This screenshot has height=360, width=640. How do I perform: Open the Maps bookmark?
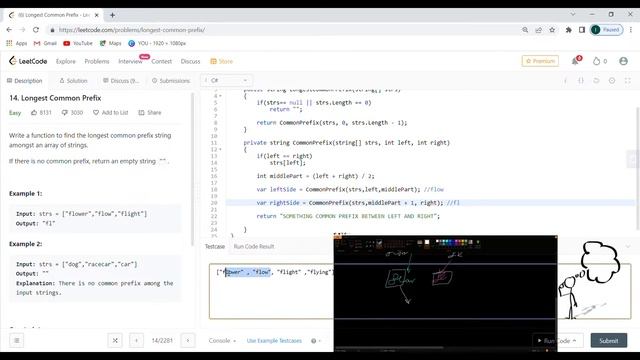[111, 43]
